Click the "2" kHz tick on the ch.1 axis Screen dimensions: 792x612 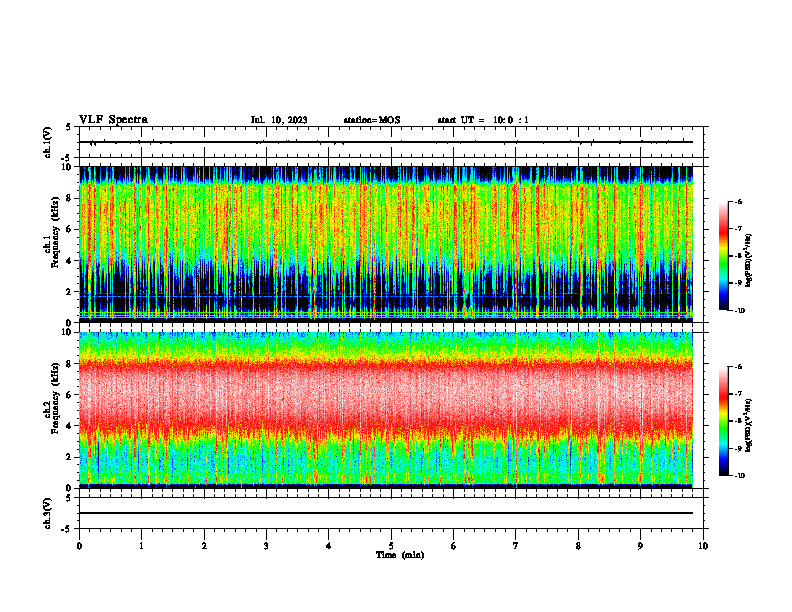69,292
